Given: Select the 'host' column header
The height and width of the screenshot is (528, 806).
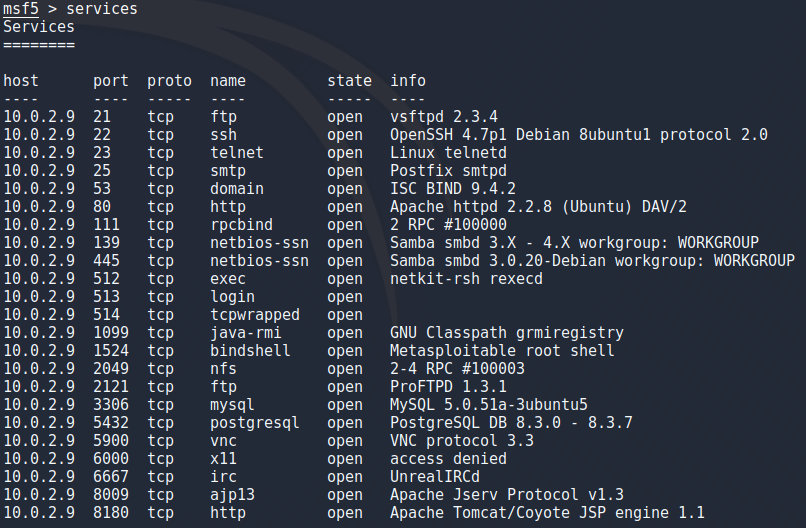Looking at the screenshot, I should 21,81.
